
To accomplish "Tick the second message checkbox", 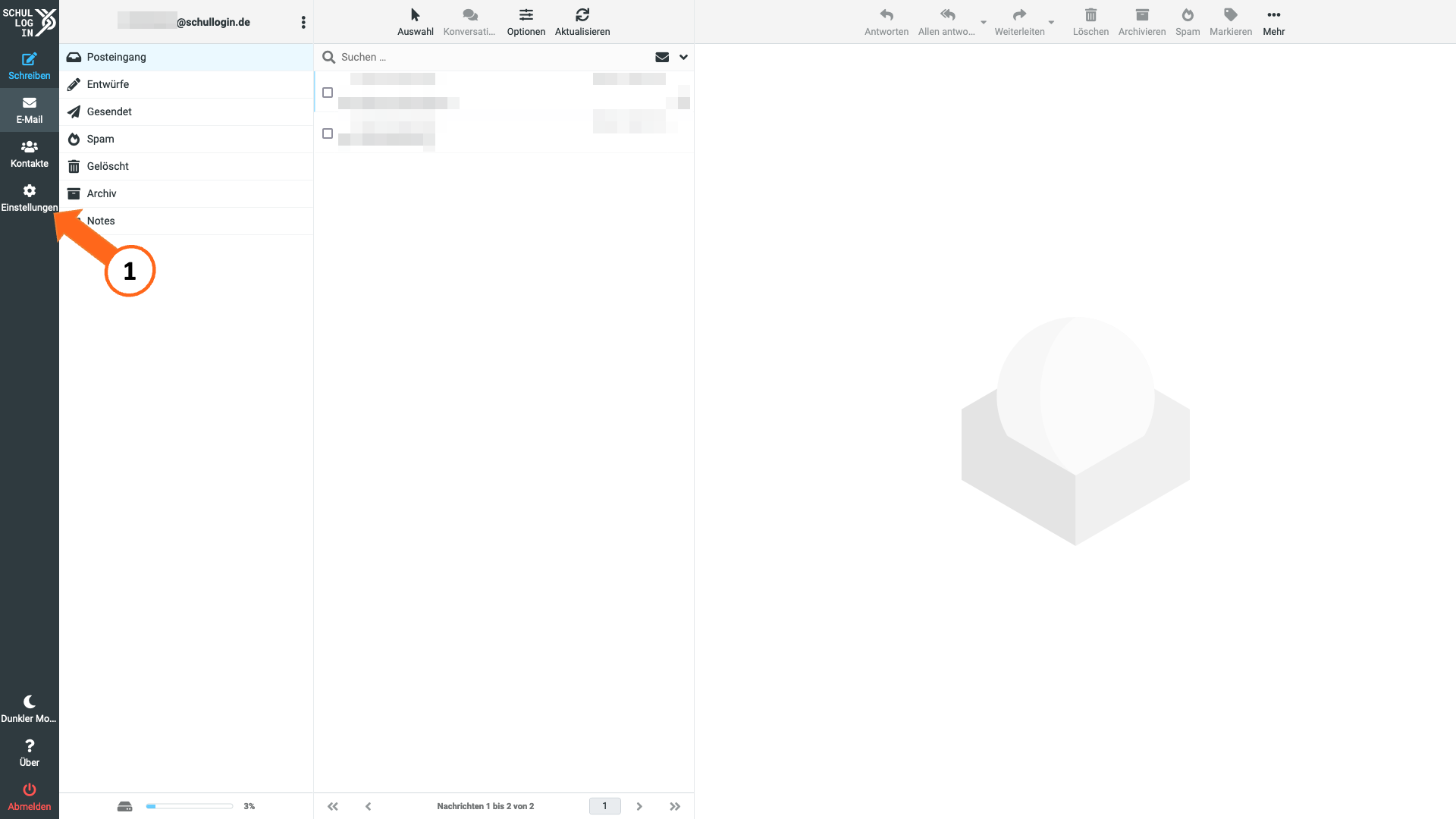I will click(328, 133).
